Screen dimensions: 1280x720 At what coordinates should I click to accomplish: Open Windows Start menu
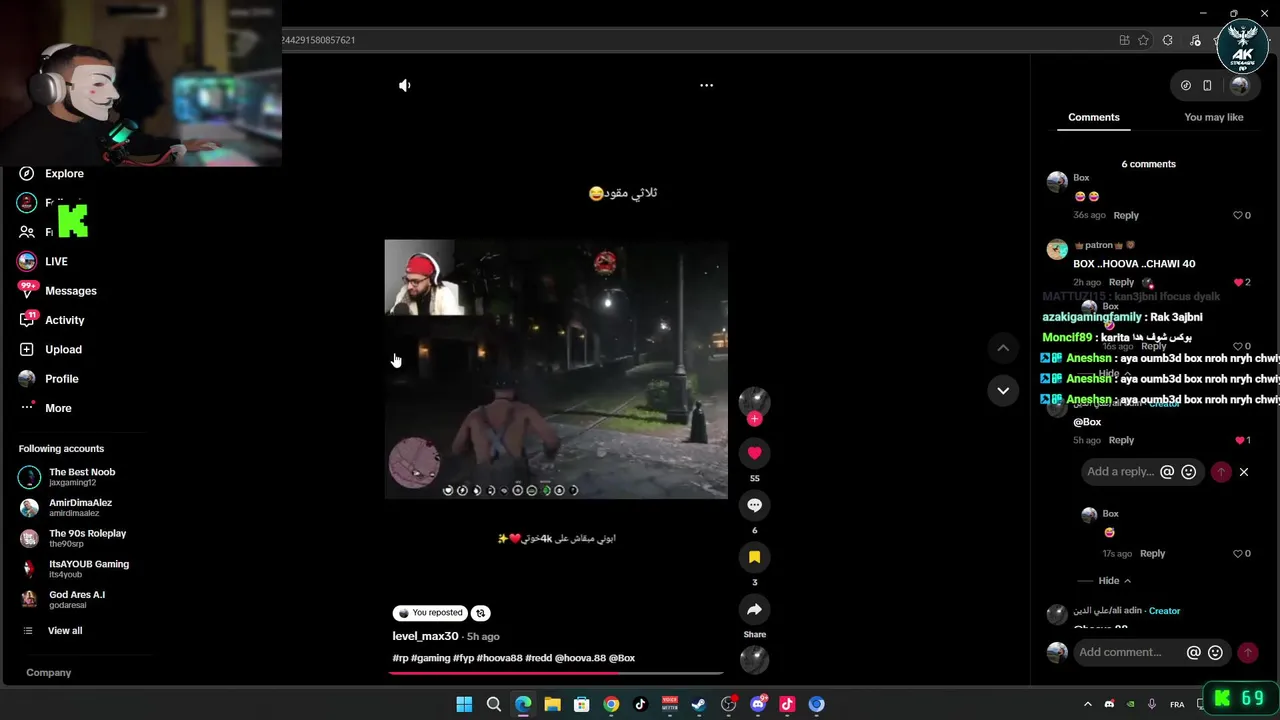(x=464, y=704)
